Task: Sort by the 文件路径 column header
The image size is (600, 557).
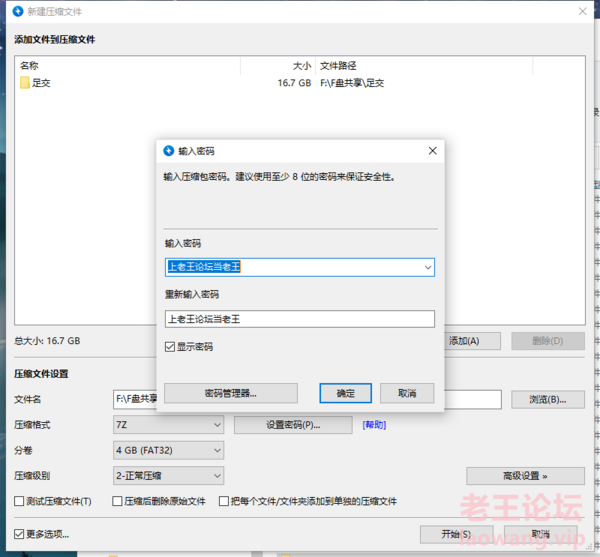Action: click(424, 66)
